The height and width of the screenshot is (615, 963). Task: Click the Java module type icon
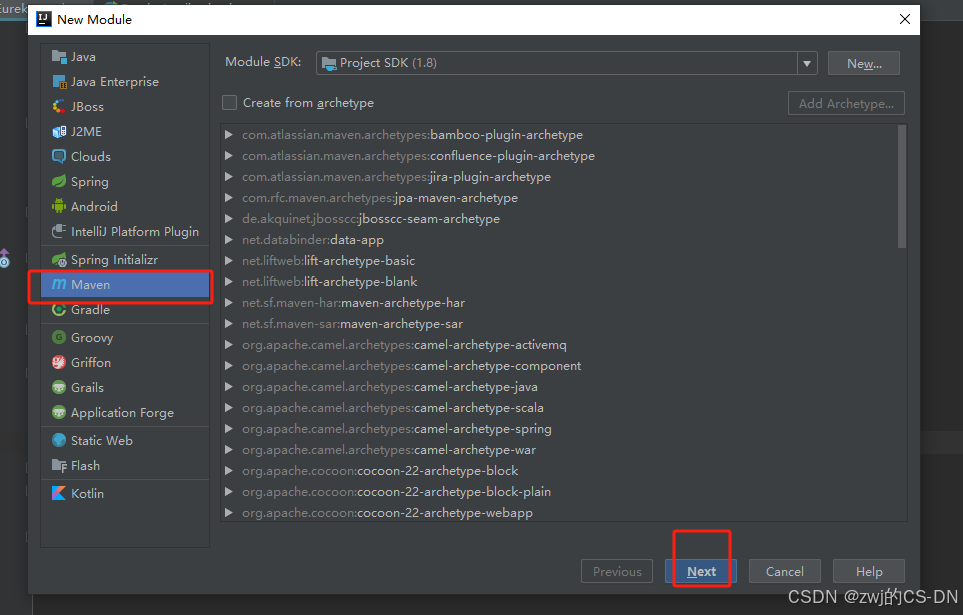(x=59, y=57)
